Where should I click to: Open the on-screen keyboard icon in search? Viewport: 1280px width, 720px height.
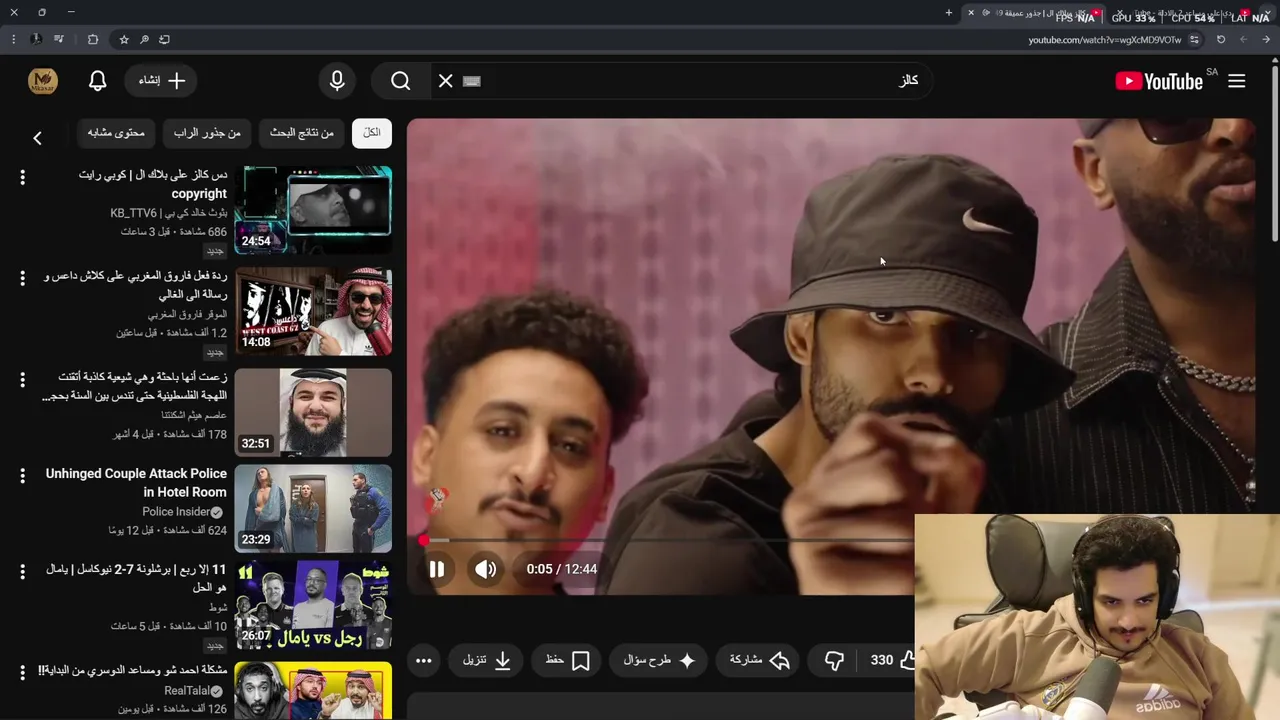(x=472, y=81)
